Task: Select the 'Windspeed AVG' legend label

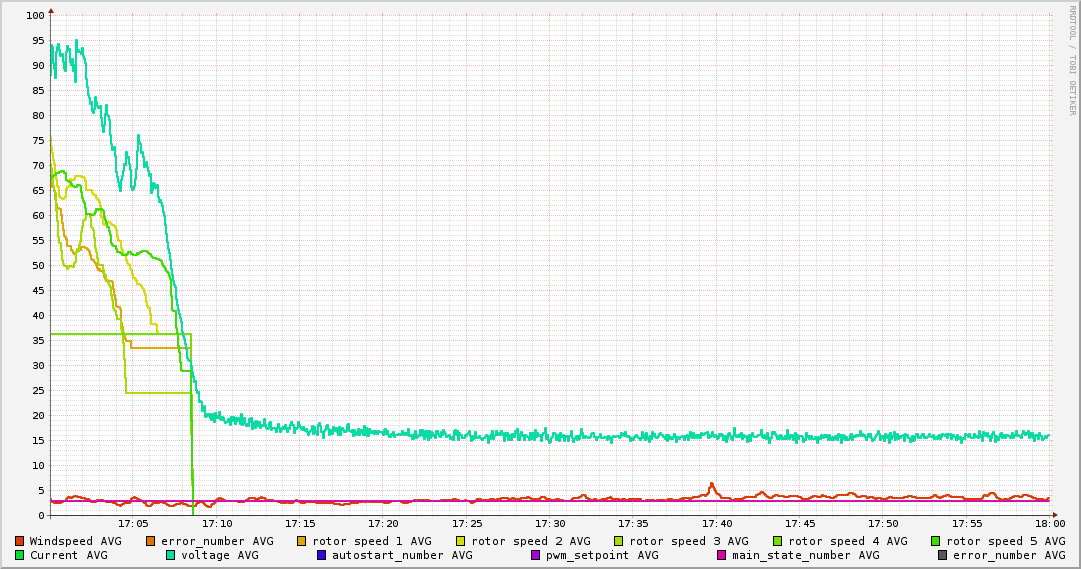Action: [75, 541]
